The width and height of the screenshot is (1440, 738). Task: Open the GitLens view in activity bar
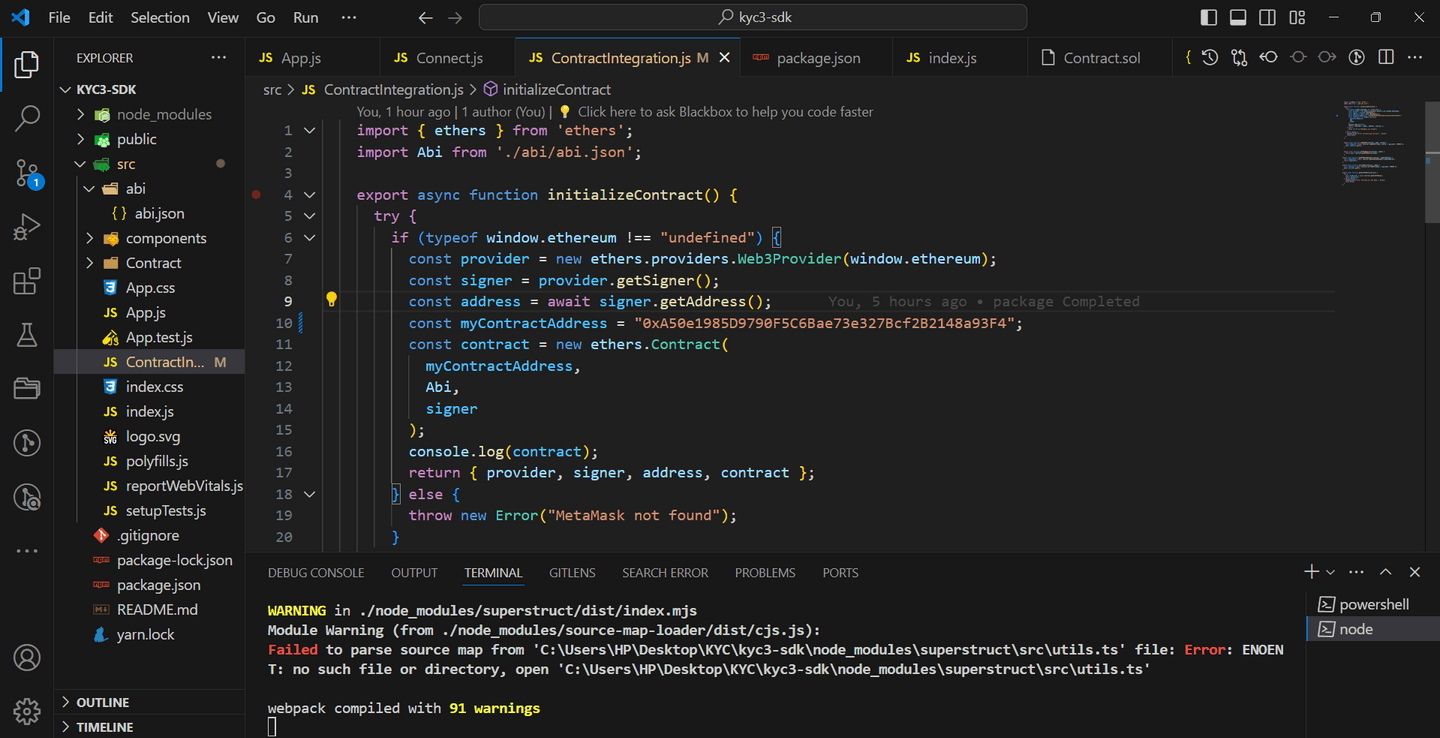[27, 442]
